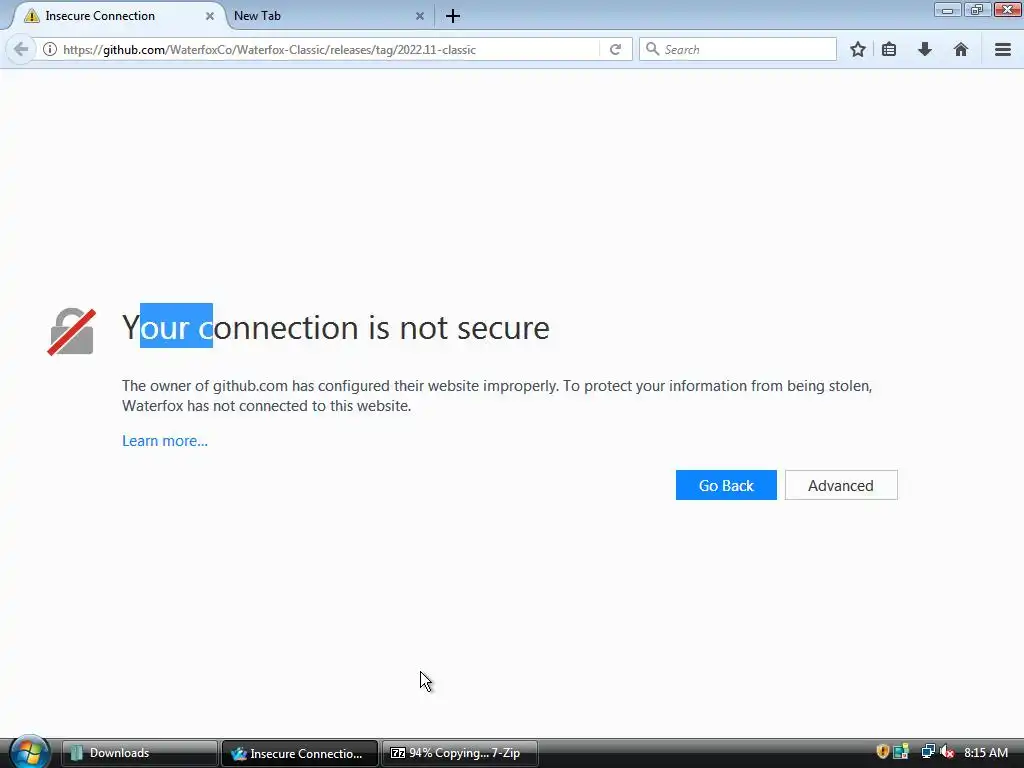Screen dimensions: 1024x768
Task: Reload the page with the refresh icon
Action: (615, 50)
